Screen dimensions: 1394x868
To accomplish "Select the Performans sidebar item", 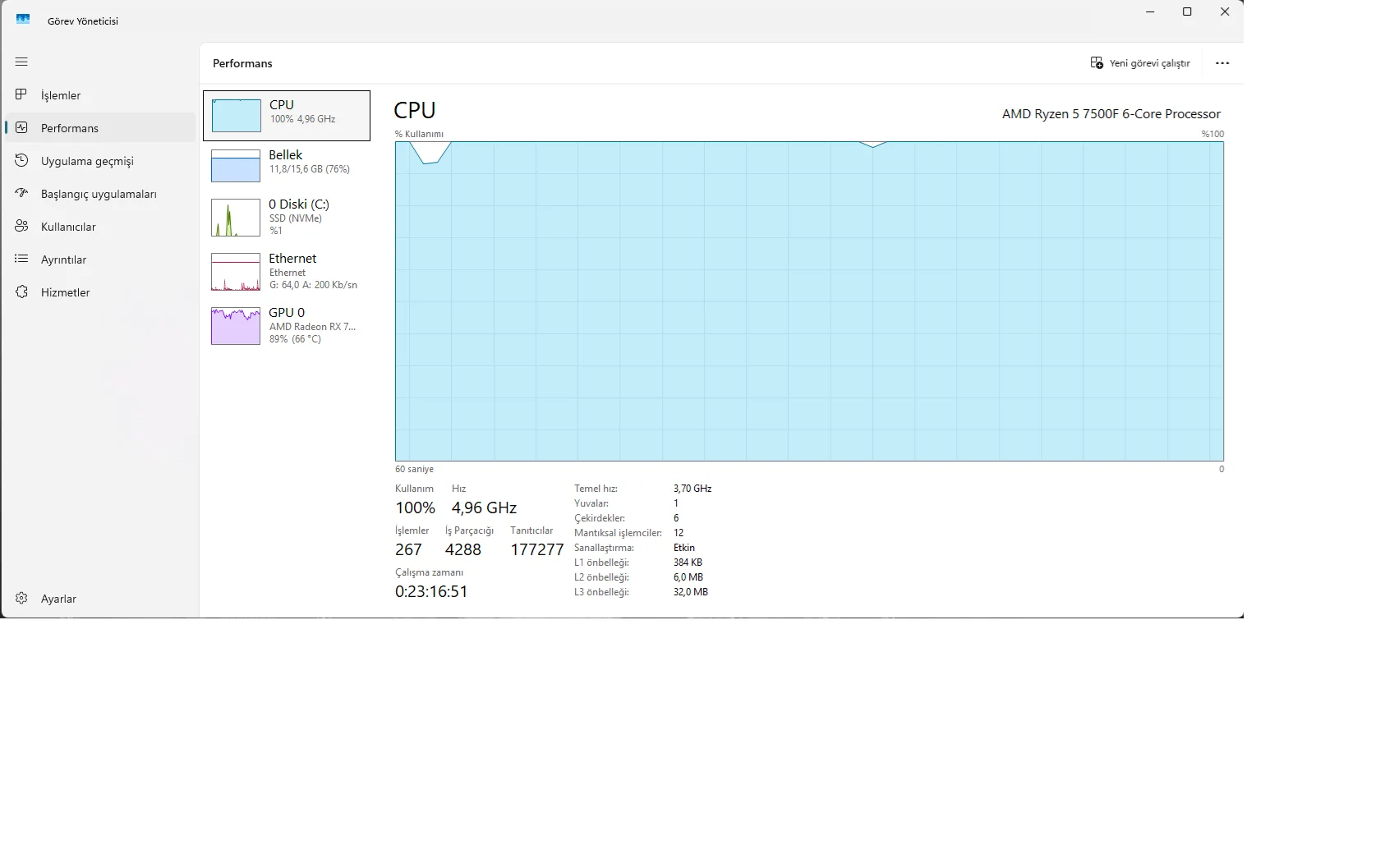I will coord(100,128).
